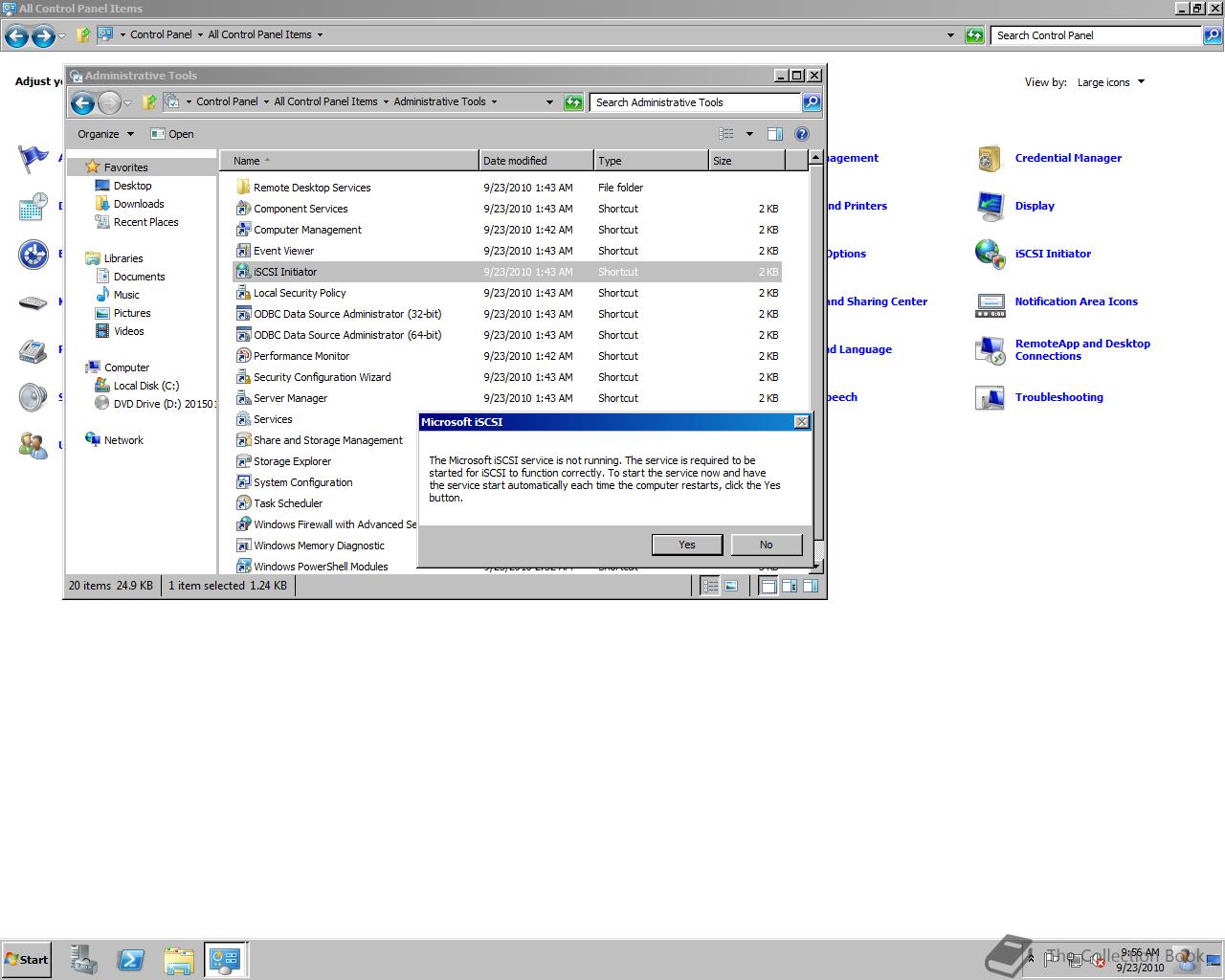This screenshot has width=1225, height=980.
Task: Open Local Disk (C:) in navigation pane
Action: point(145,386)
